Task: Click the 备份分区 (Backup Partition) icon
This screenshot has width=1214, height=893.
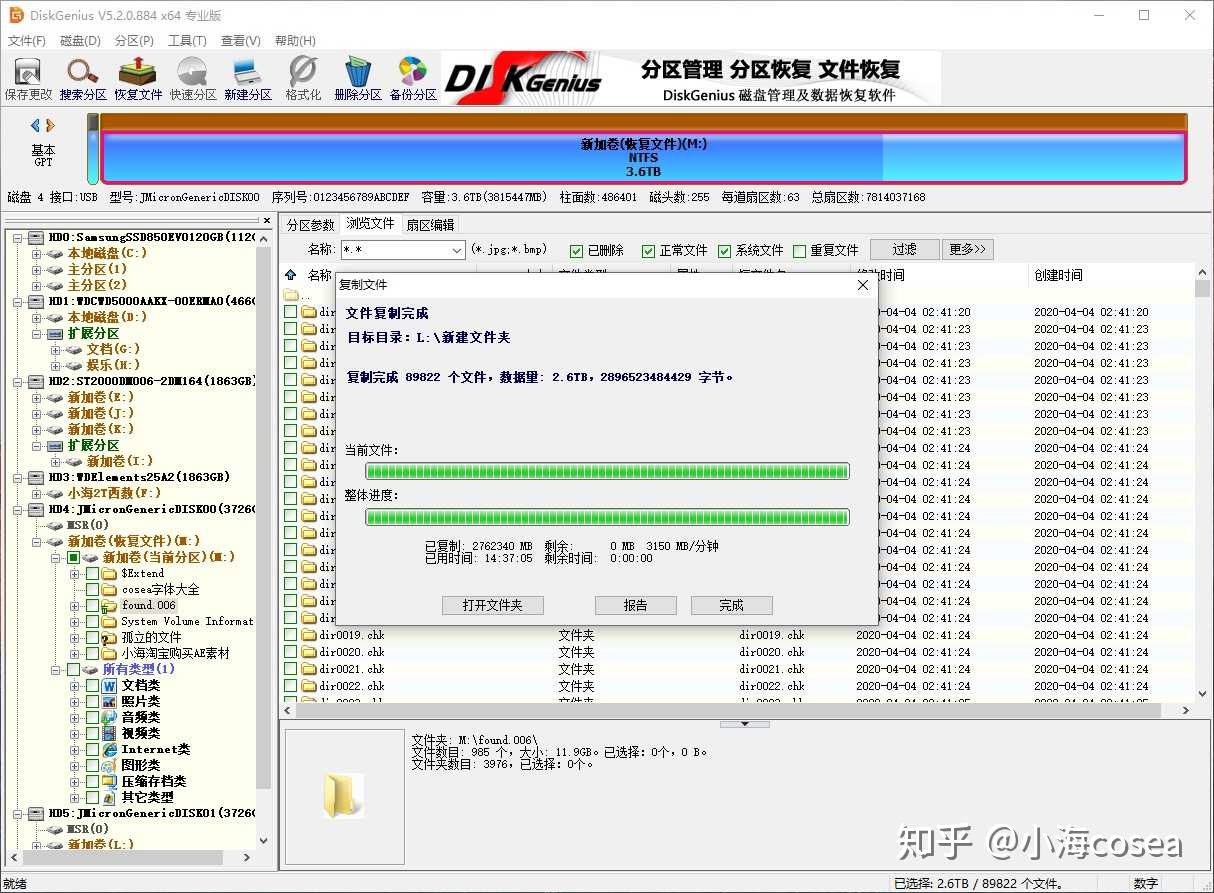Action: tap(413, 78)
